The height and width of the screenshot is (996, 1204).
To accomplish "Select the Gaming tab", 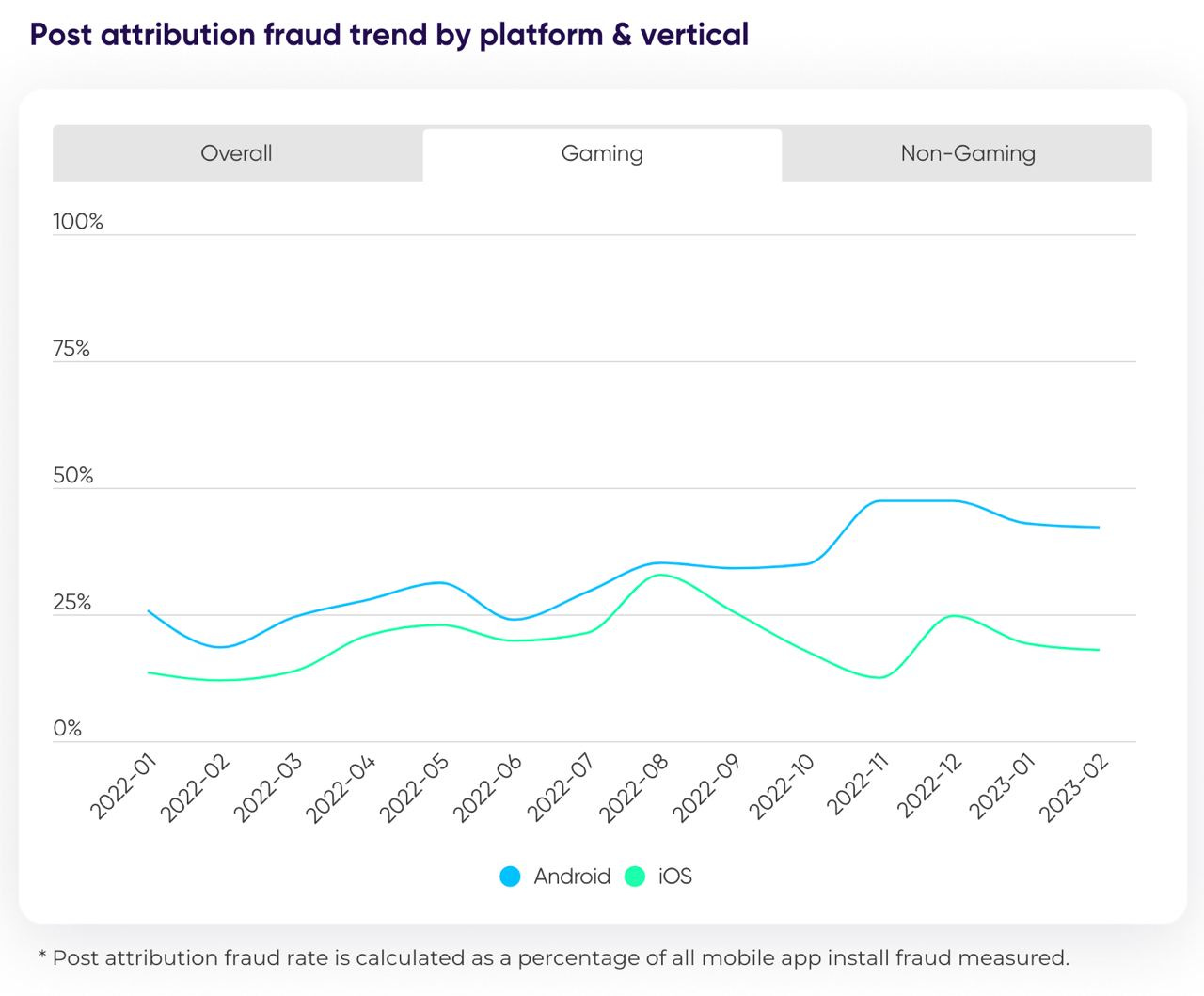I will point(602,153).
